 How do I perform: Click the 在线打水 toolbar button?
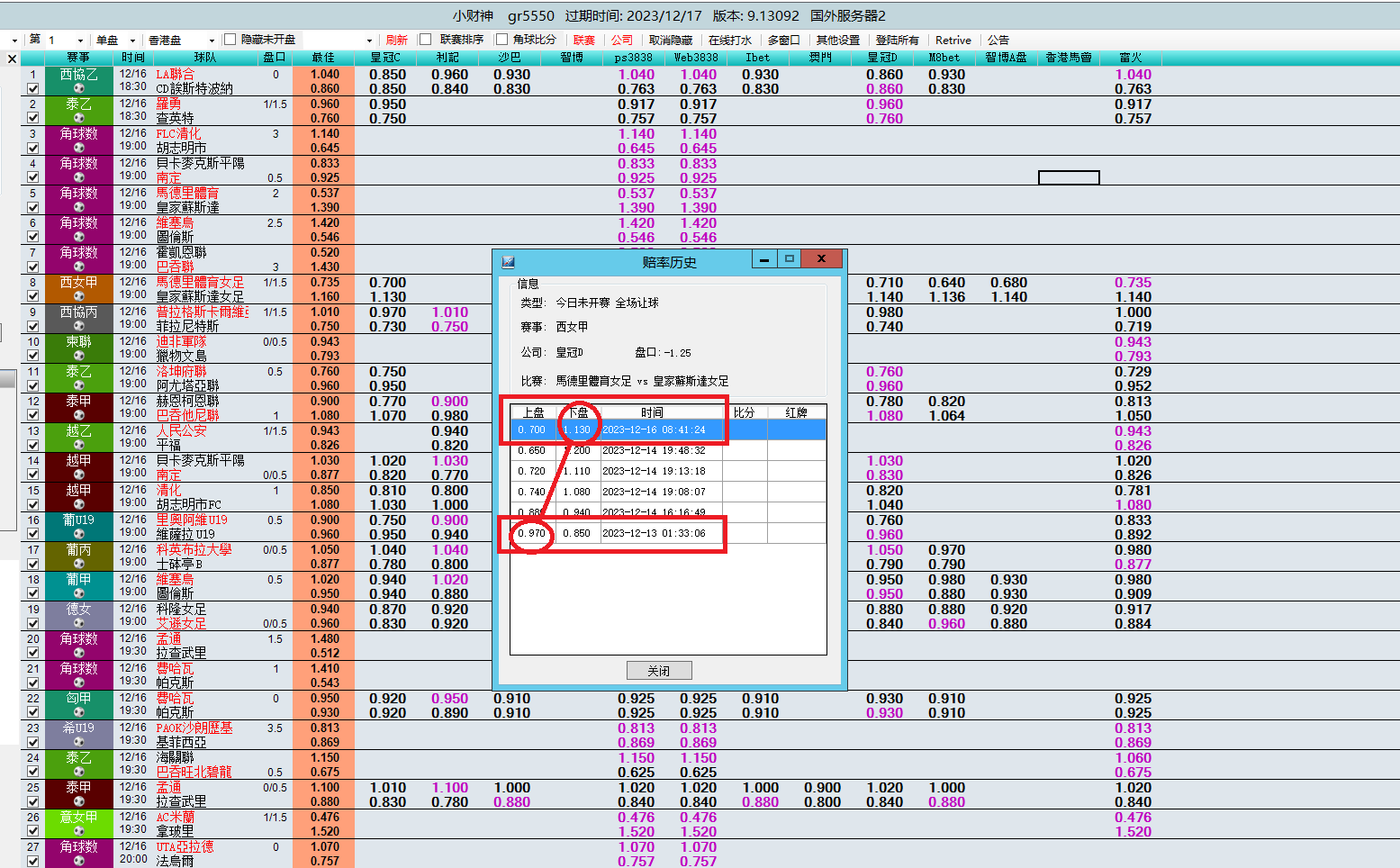pos(729,41)
